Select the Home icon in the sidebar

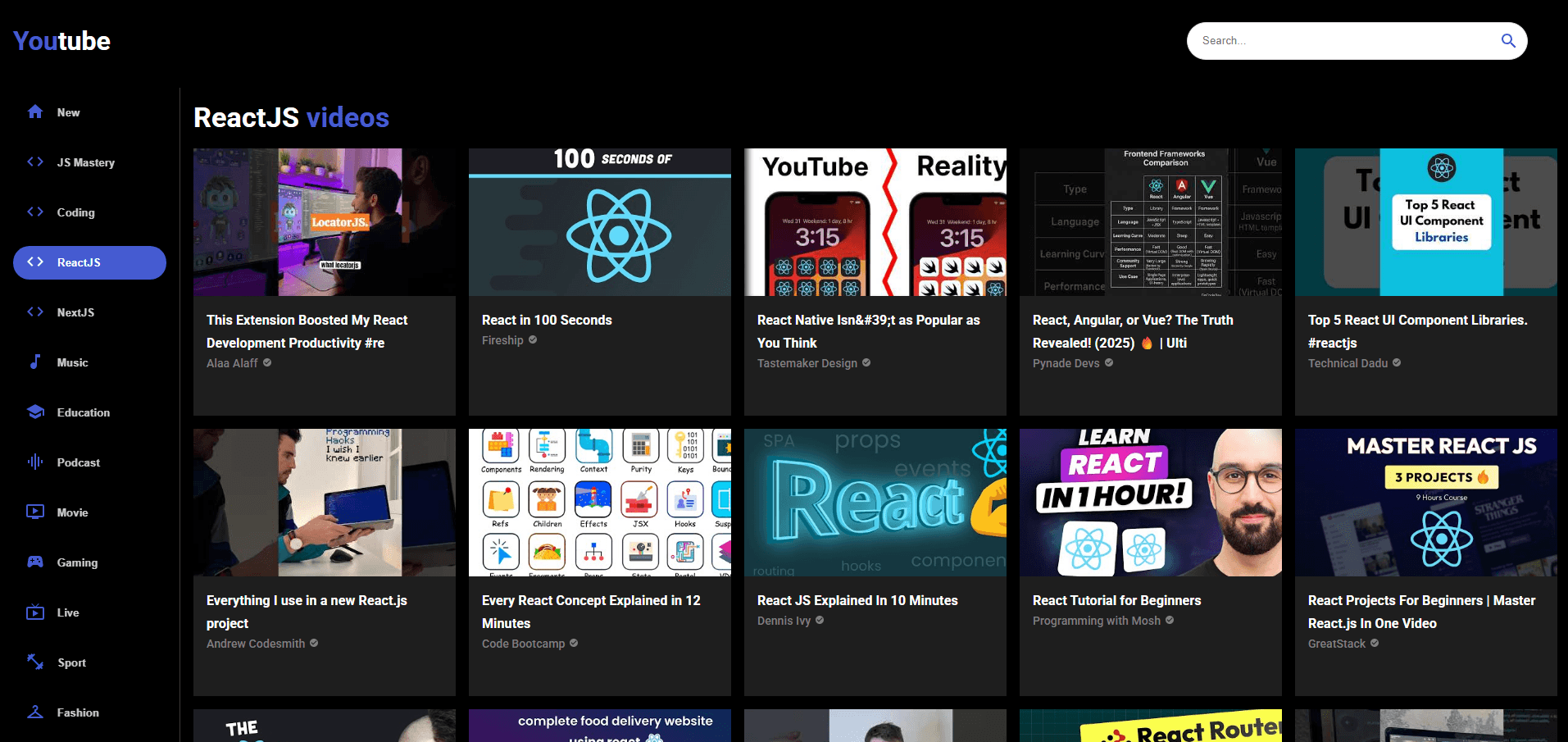36,112
